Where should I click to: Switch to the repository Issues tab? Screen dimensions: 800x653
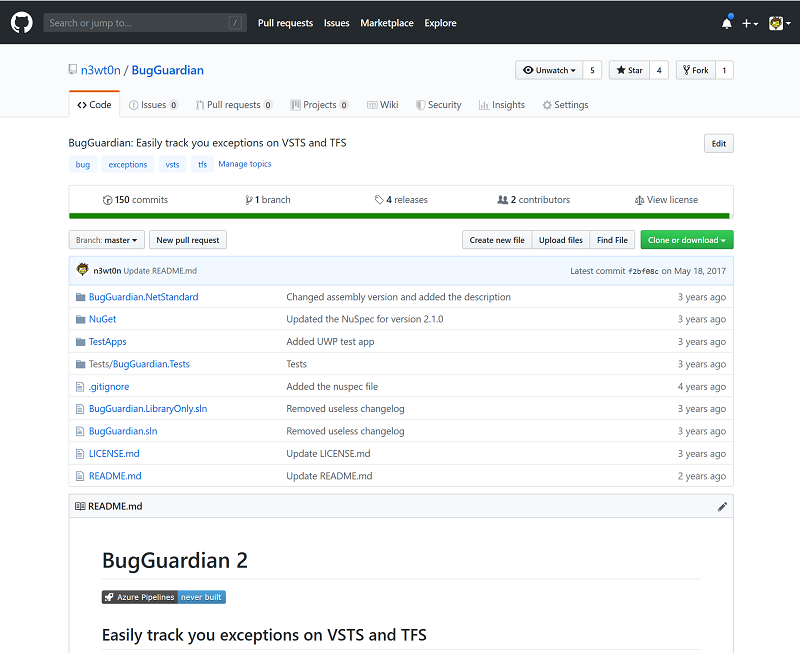(x=153, y=105)
